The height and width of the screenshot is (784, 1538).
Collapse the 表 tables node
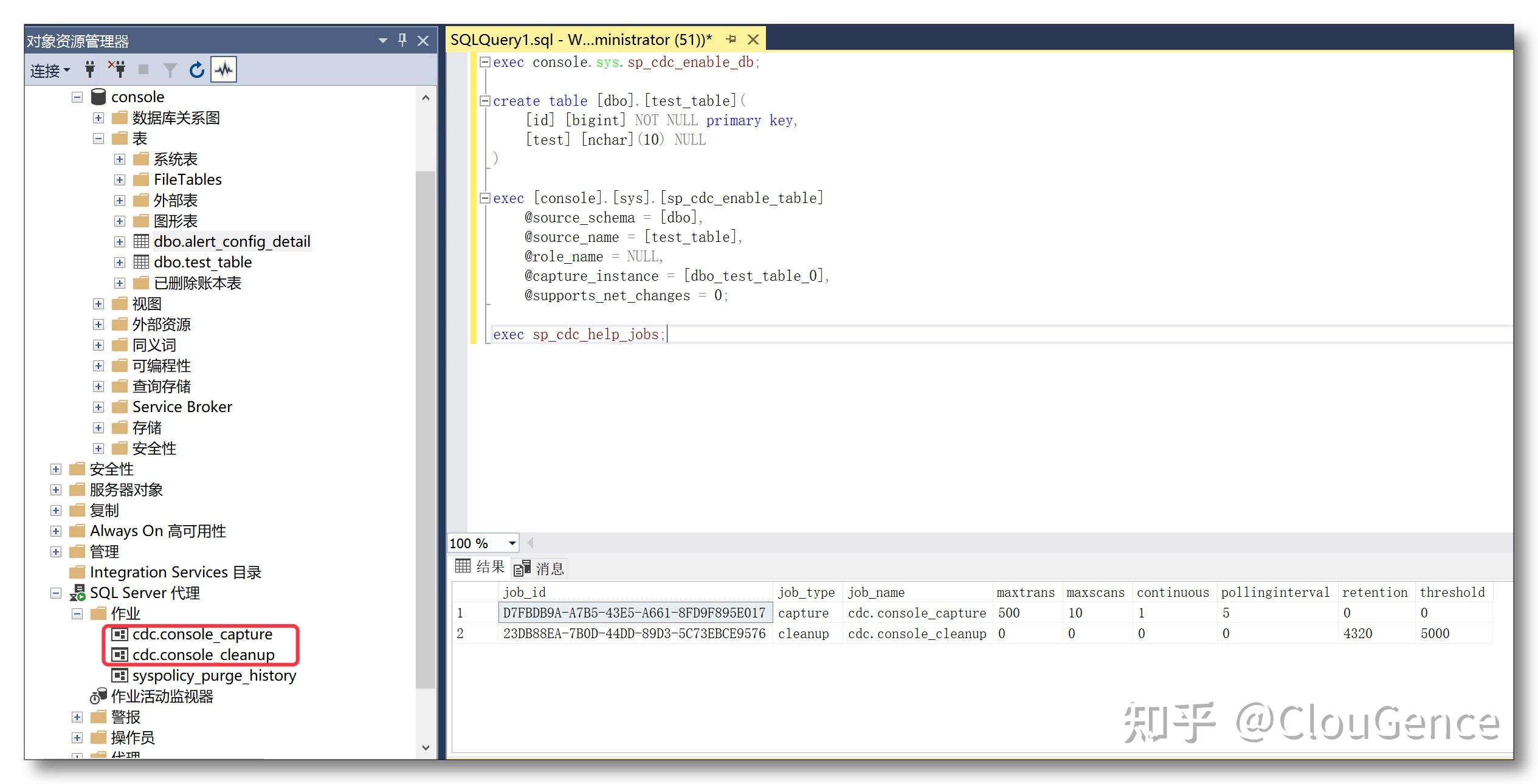click(98, 138)
